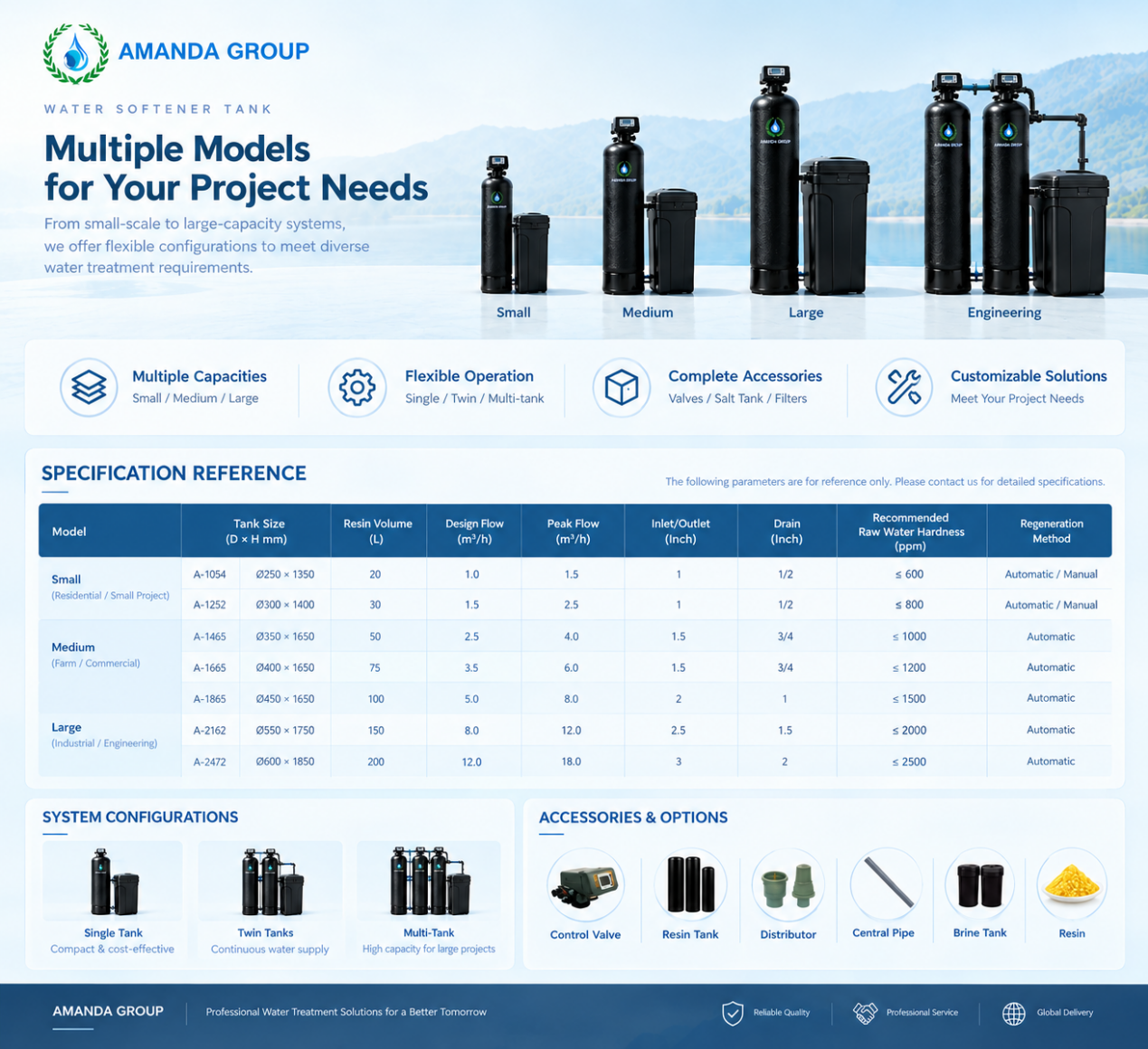Click the SYSTEM CONFIGURATIONS heading
1148x1049 pixels.
pyautogui.click(x=140, y=817)
